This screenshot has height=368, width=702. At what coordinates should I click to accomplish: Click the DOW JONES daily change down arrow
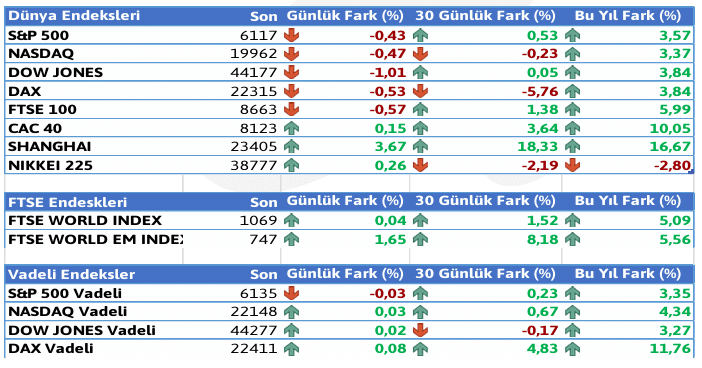point(291,72)
